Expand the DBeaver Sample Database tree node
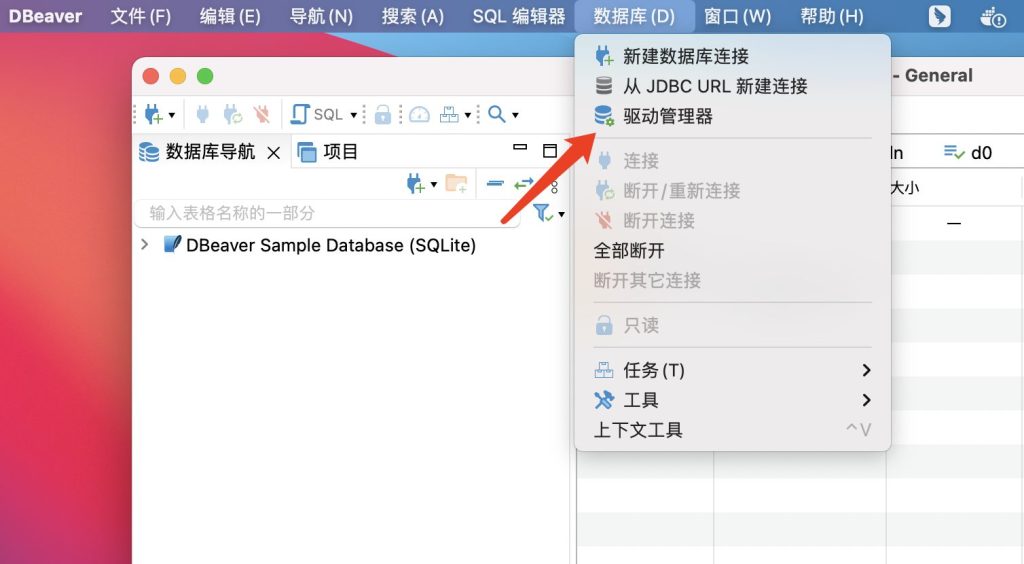This screenshot has width=1024, height=564. [x=145, y=245]
